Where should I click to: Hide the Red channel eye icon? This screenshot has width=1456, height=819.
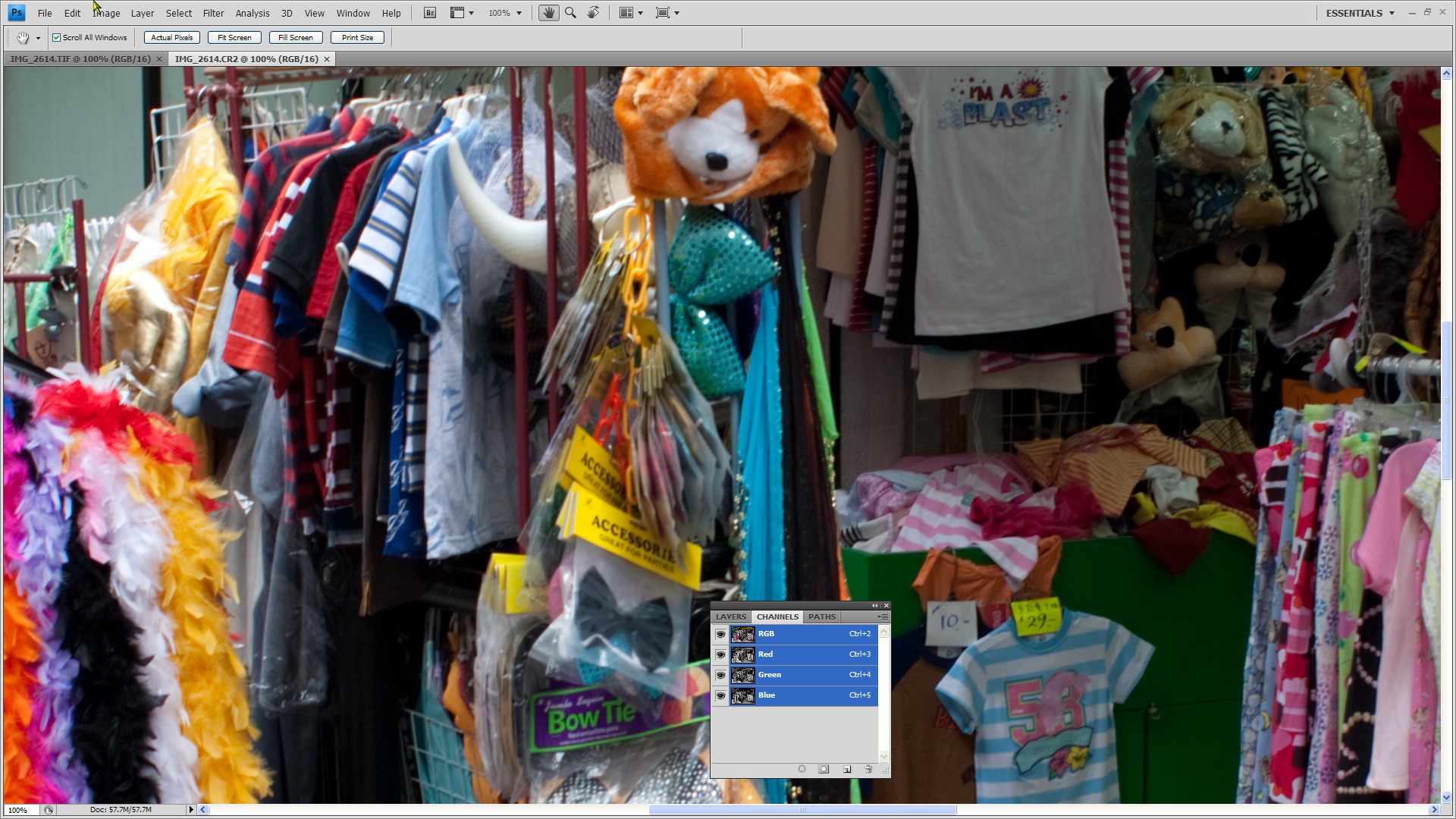point(720,654)
